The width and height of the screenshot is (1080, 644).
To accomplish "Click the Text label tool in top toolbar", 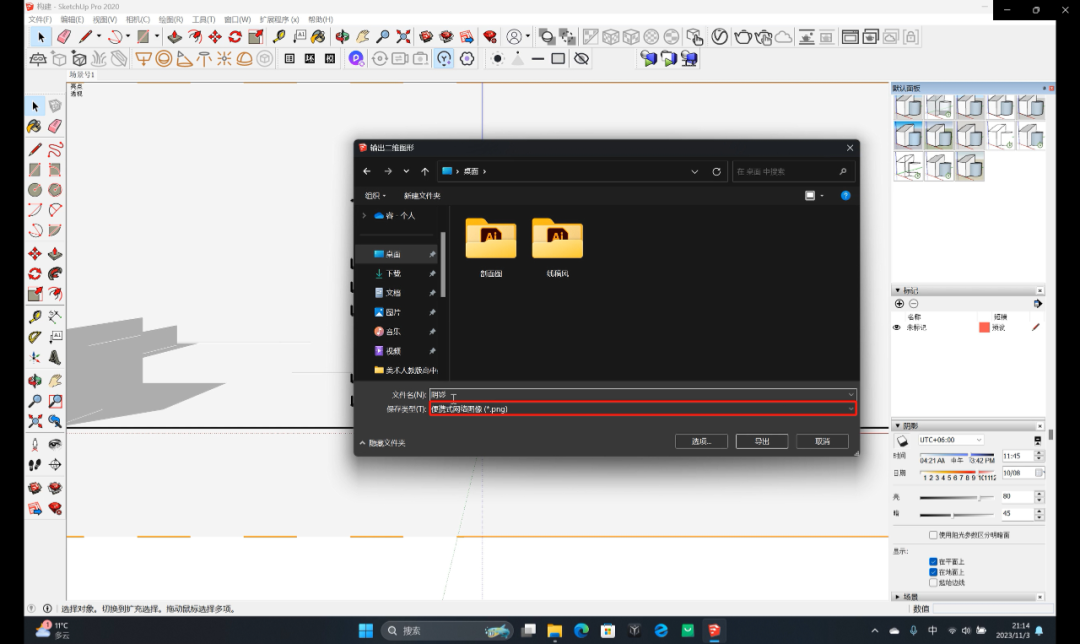I will 299,37.
